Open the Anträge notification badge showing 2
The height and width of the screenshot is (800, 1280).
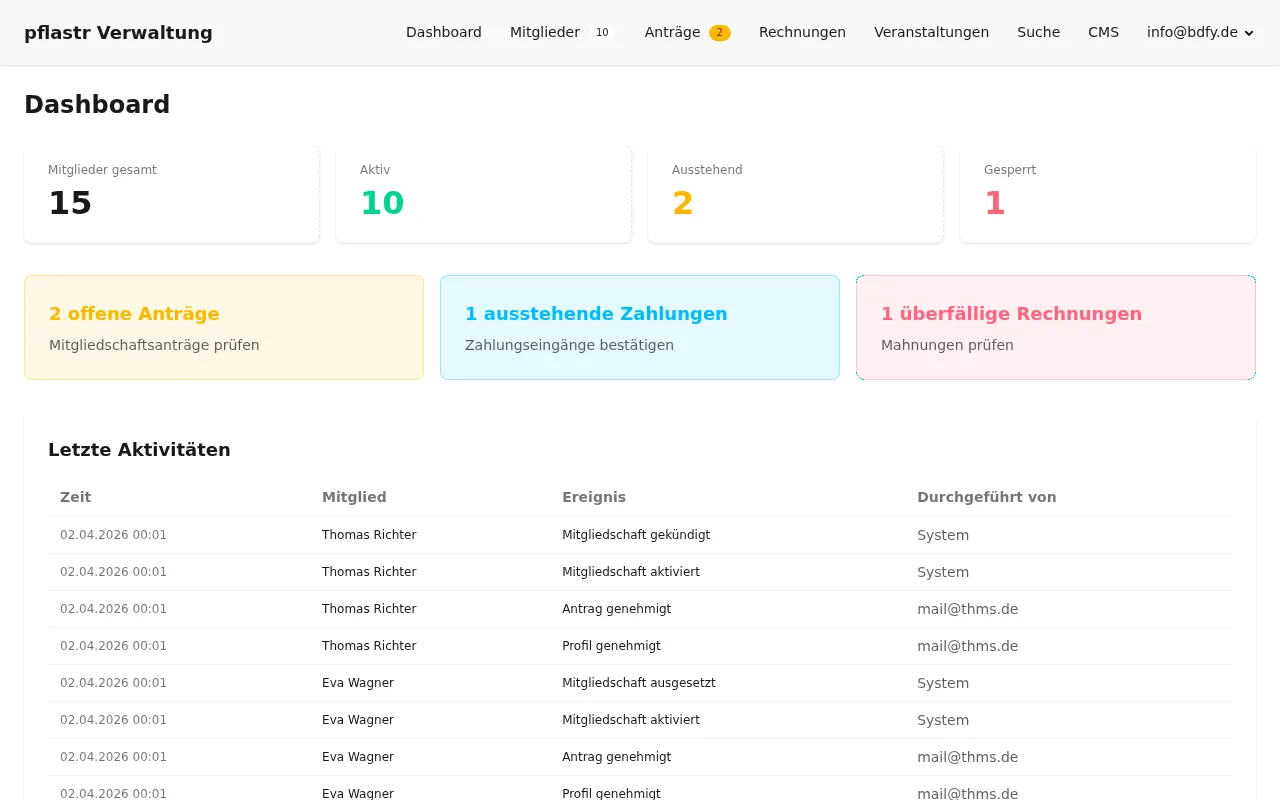tap(719, 32)
